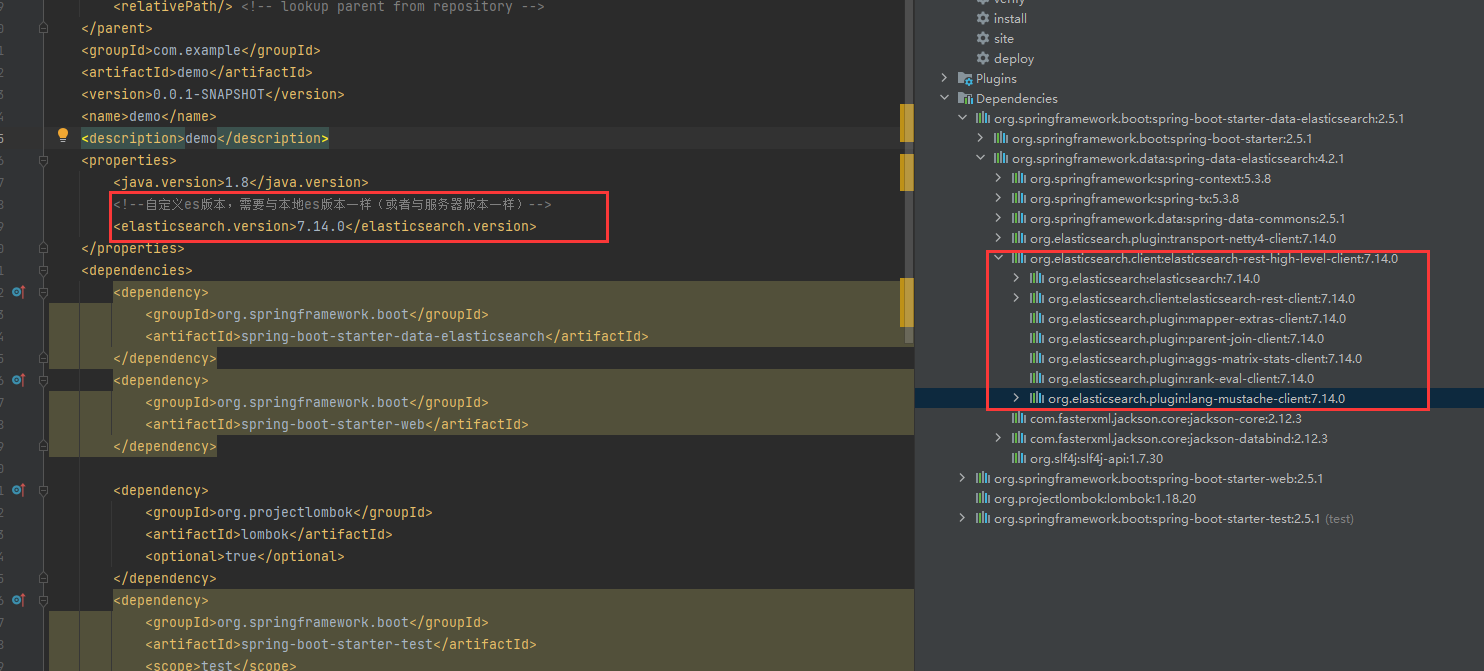Expand elasticsearch-rest-client:7.14.0 node
The height and width of the screenshot is (671, 1484).
(x=1016, y=298)
